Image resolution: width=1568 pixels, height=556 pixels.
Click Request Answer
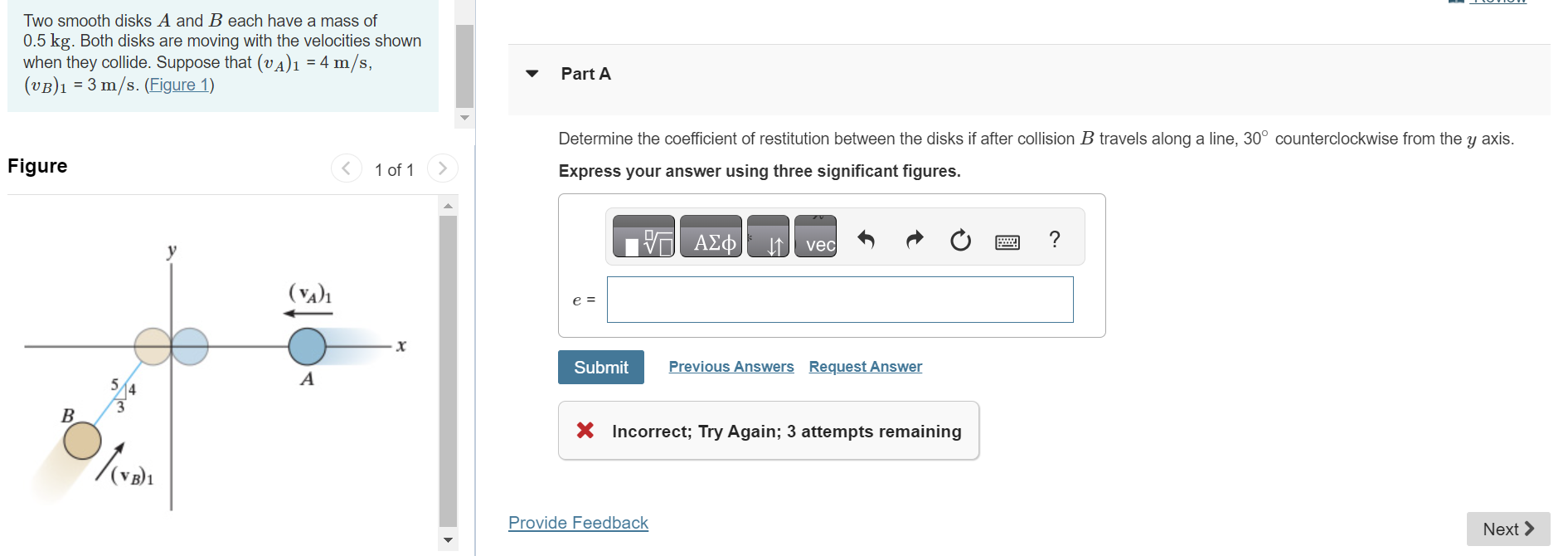point(864,366)
